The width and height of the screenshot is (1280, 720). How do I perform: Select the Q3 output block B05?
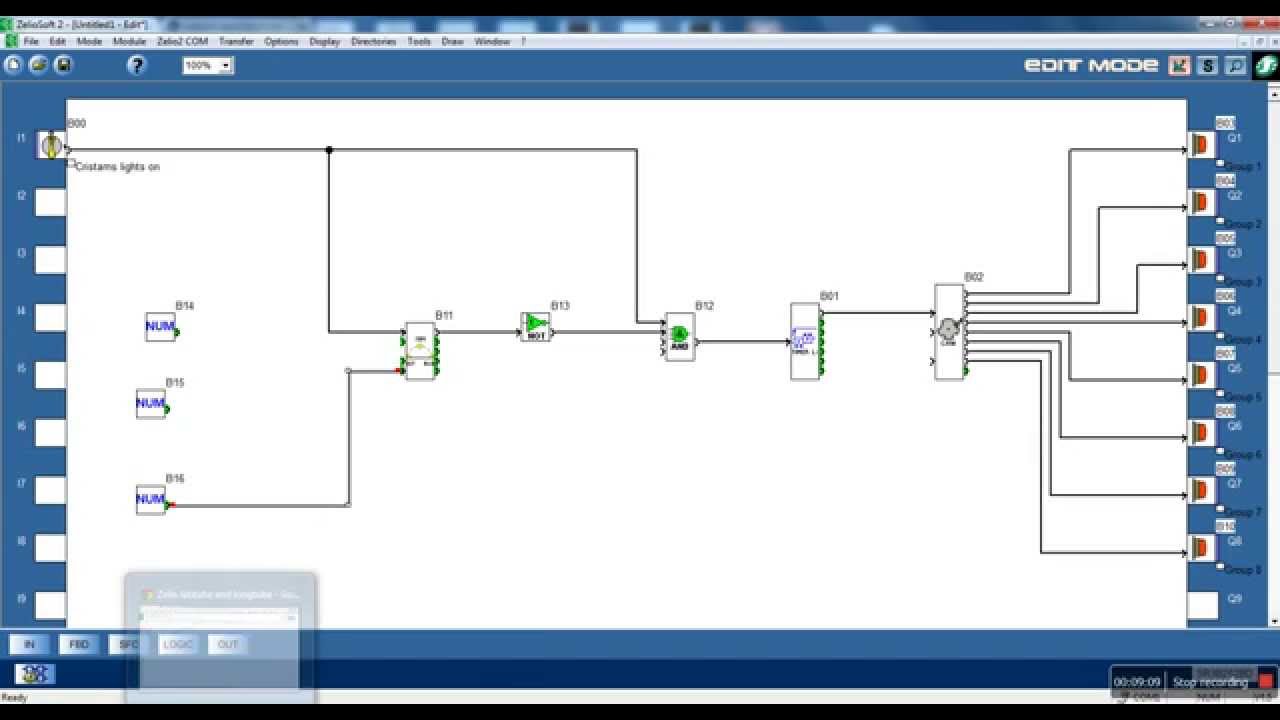[x=1201, y=260]
